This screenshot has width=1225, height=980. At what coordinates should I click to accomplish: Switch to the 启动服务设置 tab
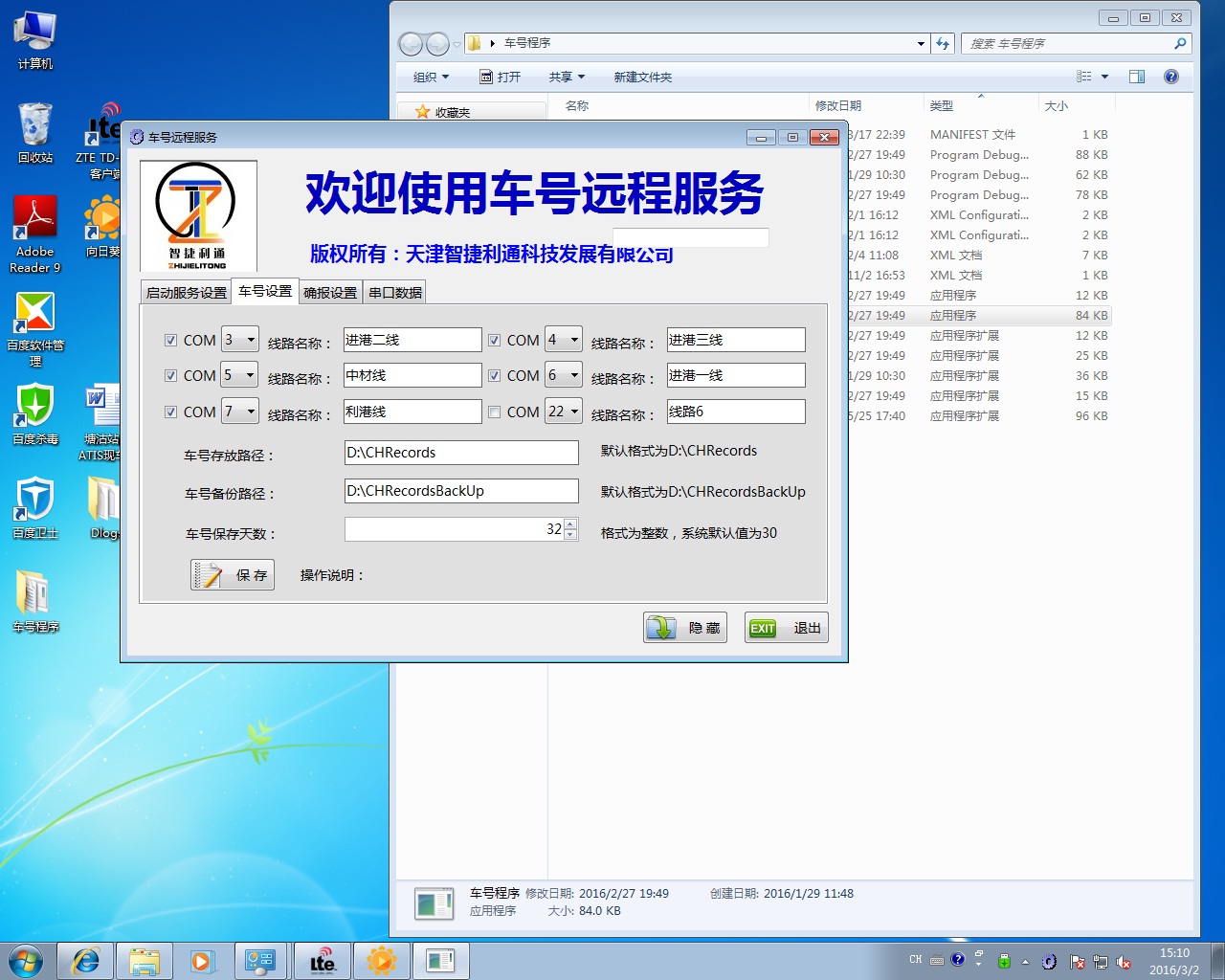point(187,293)
